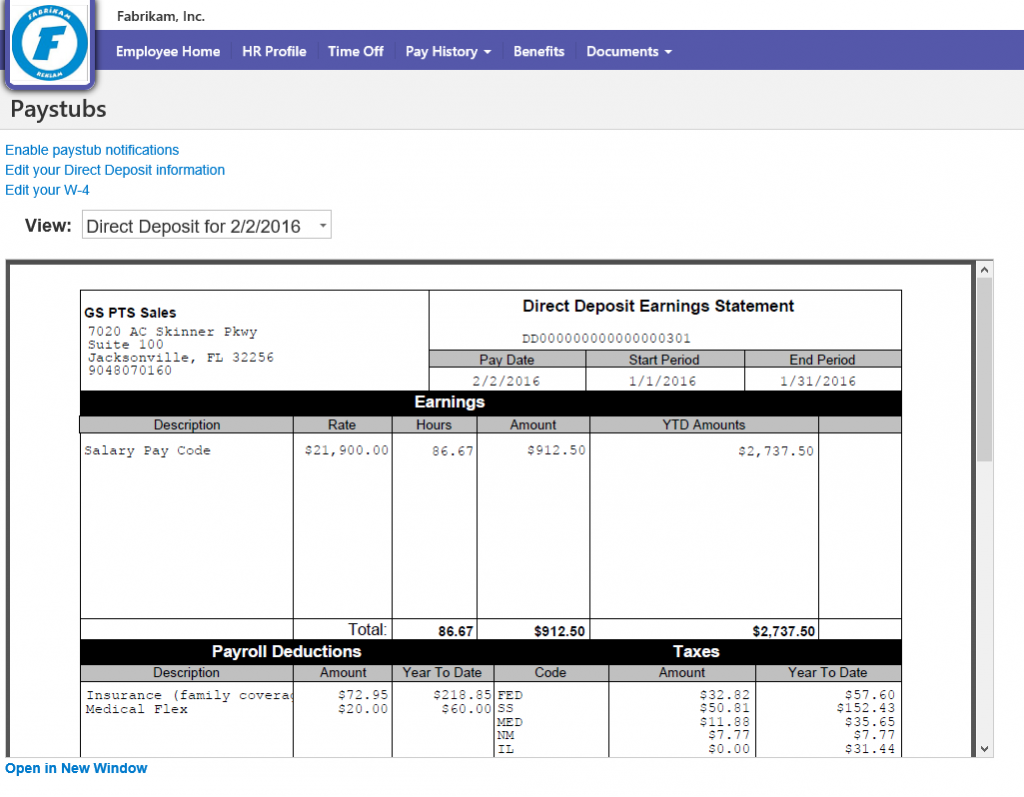Expand the Pay History dropdown menu
1024x797 pixels.
(x=448, y=52)
